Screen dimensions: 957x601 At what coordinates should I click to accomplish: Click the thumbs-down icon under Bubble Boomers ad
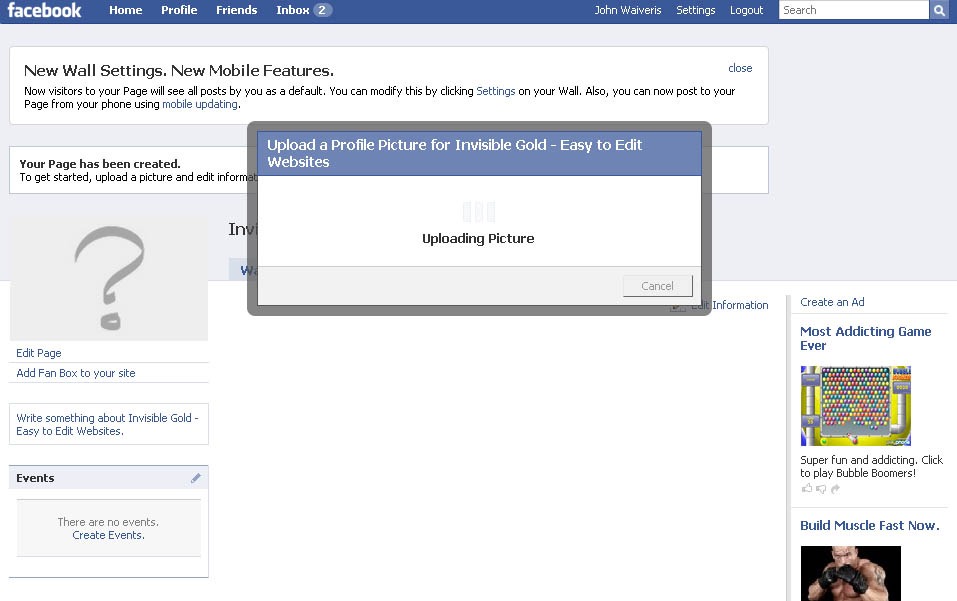822,489
